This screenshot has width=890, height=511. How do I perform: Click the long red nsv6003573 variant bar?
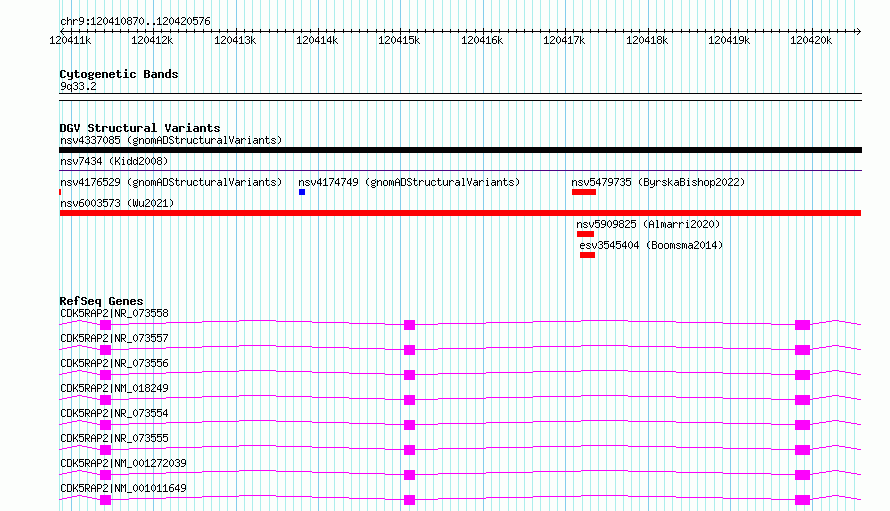coord(460,213)
